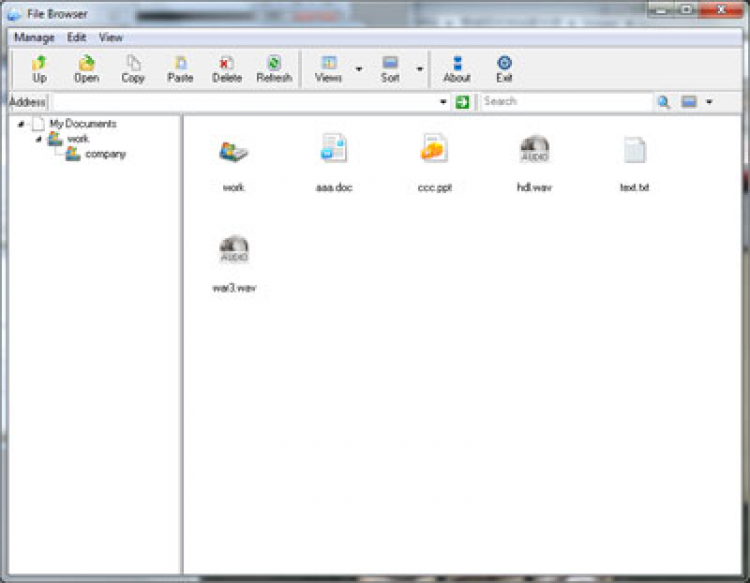Click the view mode icon beside search

point(689,101)
